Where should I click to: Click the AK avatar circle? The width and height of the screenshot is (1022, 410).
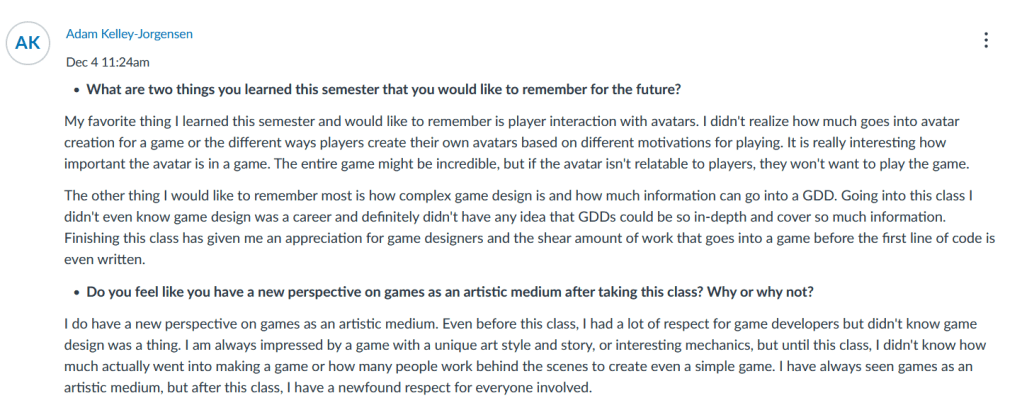click(x=28, y=42)
